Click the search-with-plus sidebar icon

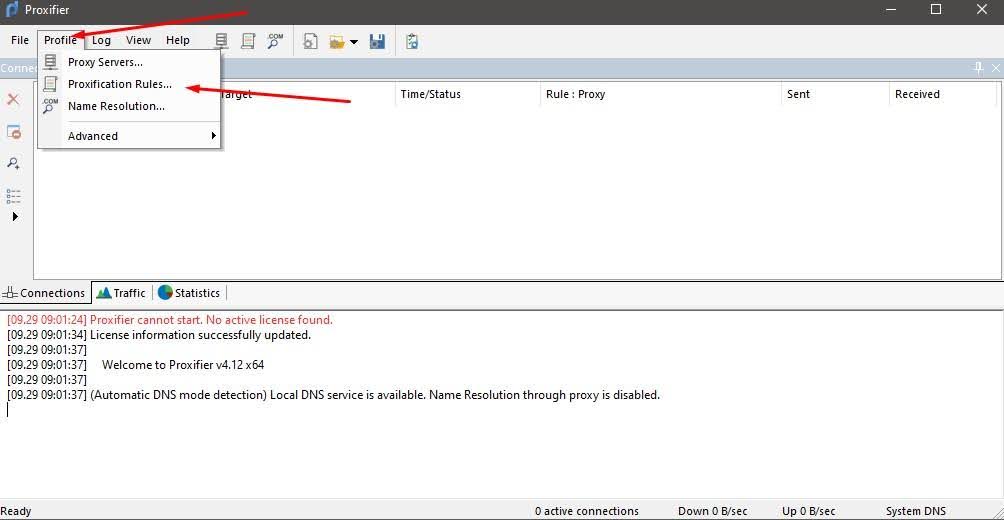point(13,163)
